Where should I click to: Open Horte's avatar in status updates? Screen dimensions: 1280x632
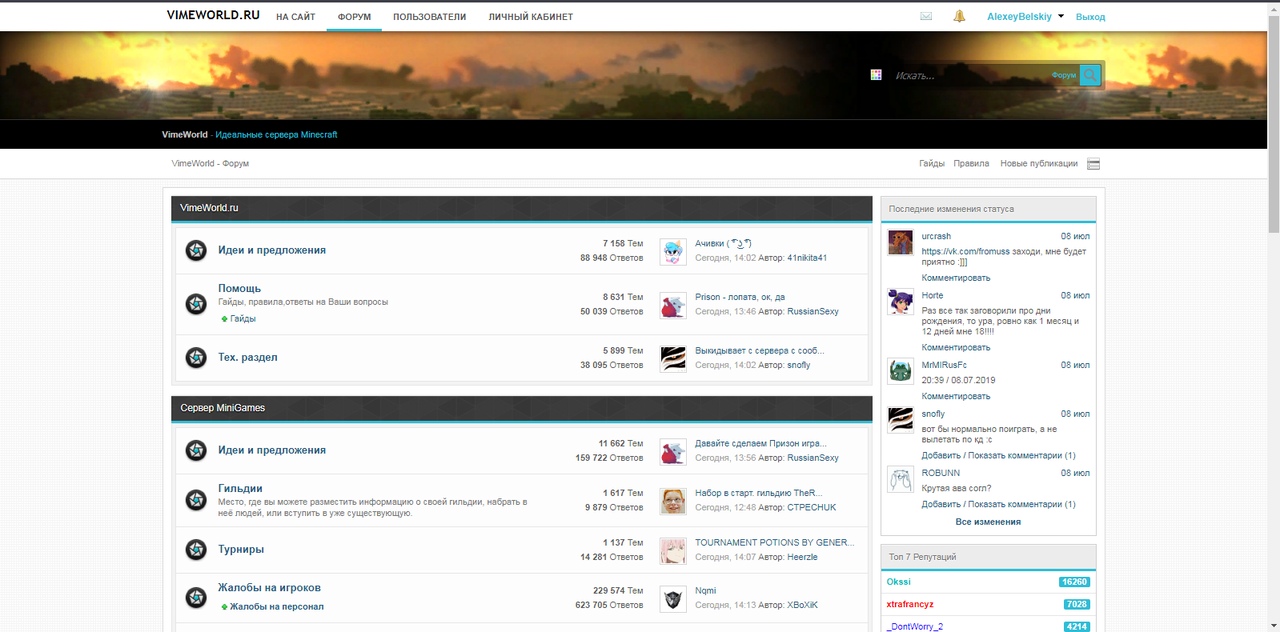point(900,302)
